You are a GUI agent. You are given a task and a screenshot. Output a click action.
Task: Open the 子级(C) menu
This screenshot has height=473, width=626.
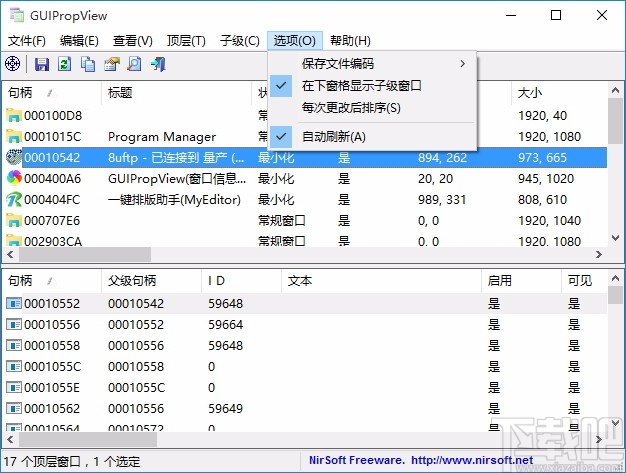[240, 40]
